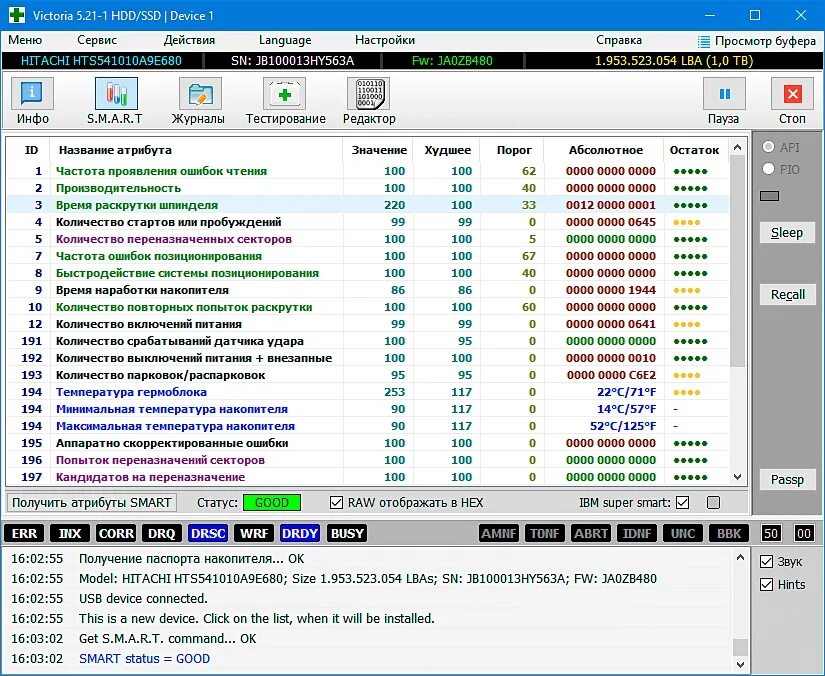Click the 00 counter field

pyautogui.click(x=804, y=533)
